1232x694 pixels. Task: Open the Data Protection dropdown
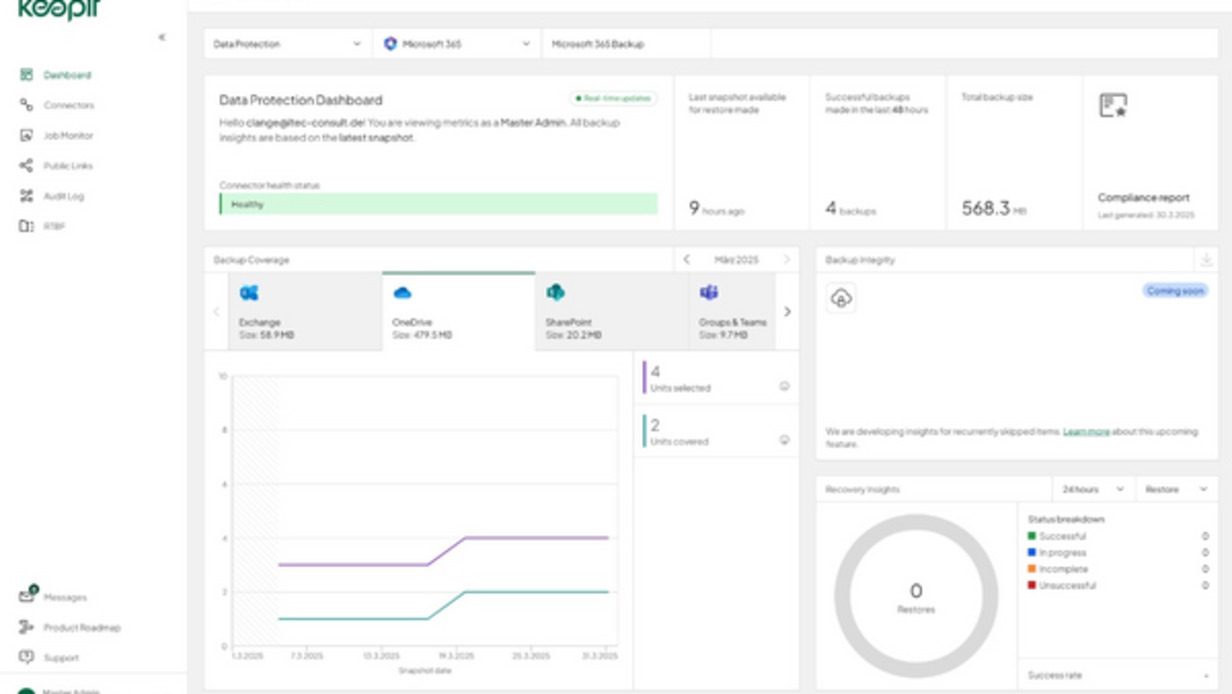288,44
